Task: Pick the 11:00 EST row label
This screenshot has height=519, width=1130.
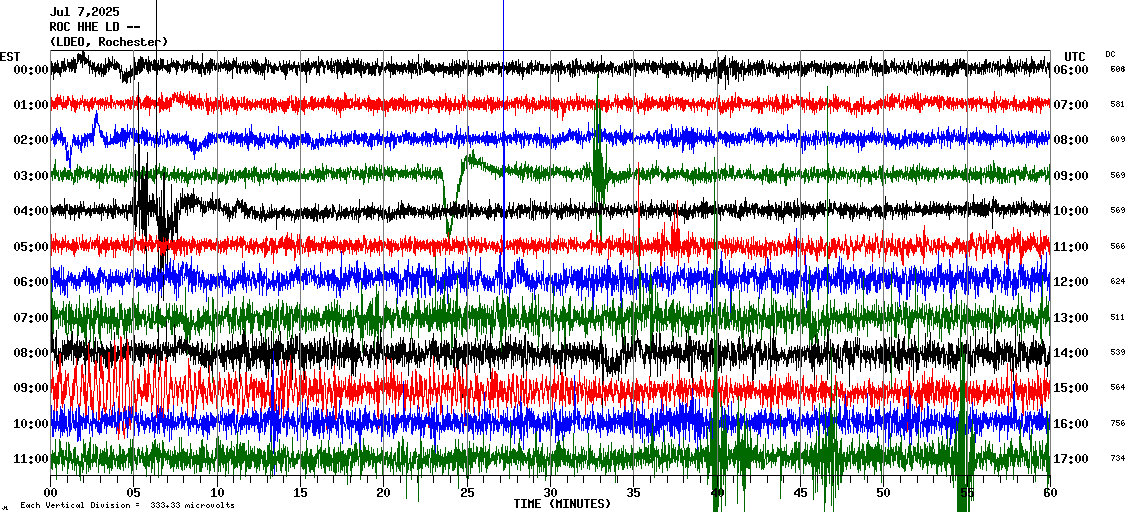Action: (x=31, y=459)
